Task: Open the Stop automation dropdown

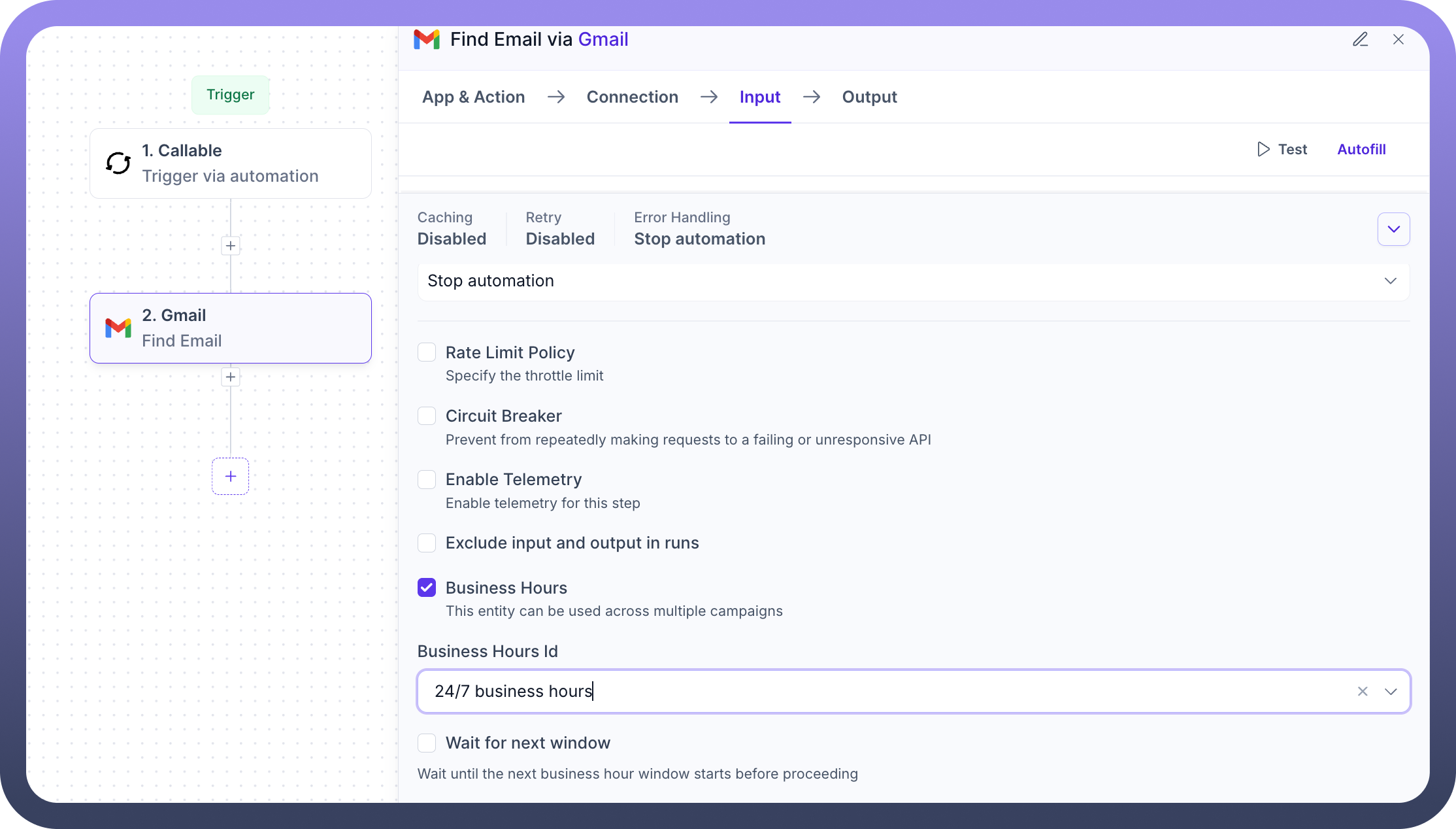Action: point(913,281)
